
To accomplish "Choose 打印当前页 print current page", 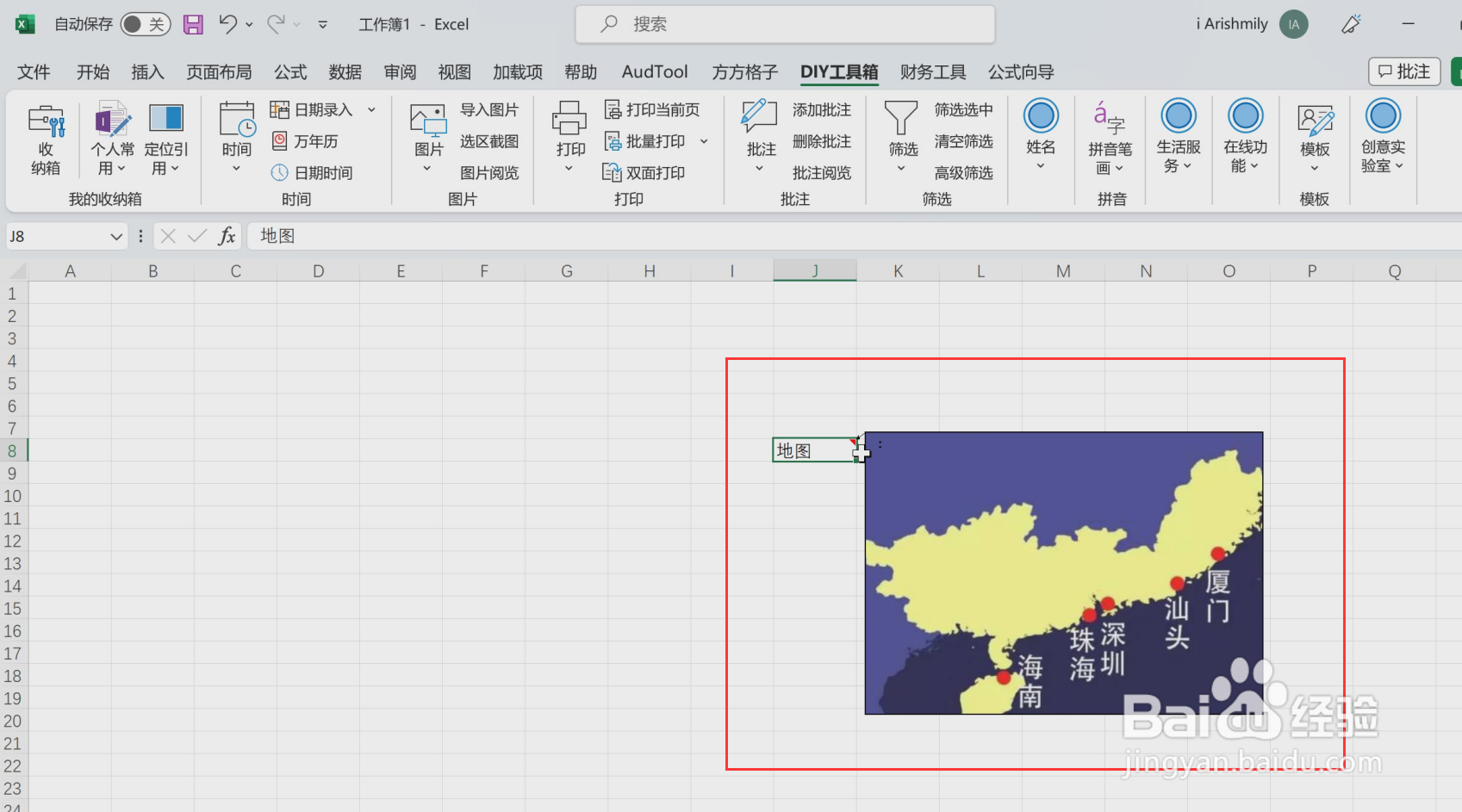I will 652,109.
